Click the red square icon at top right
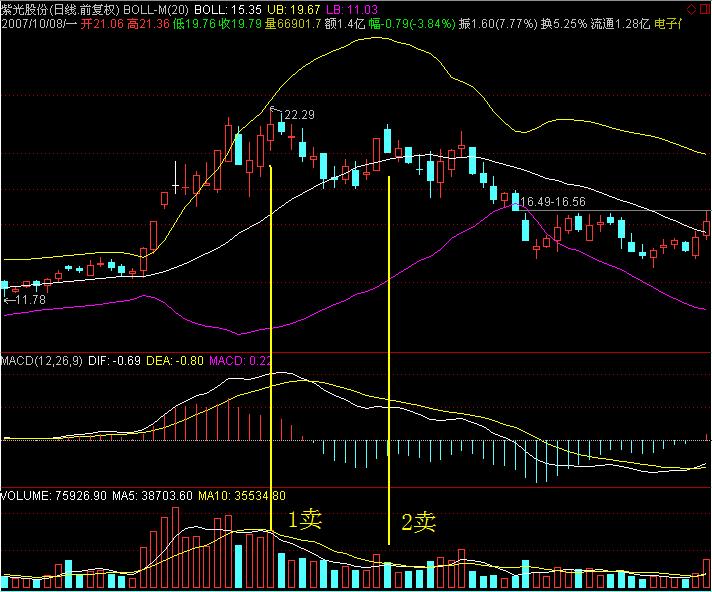712x592 pixels. coord(703,8)
